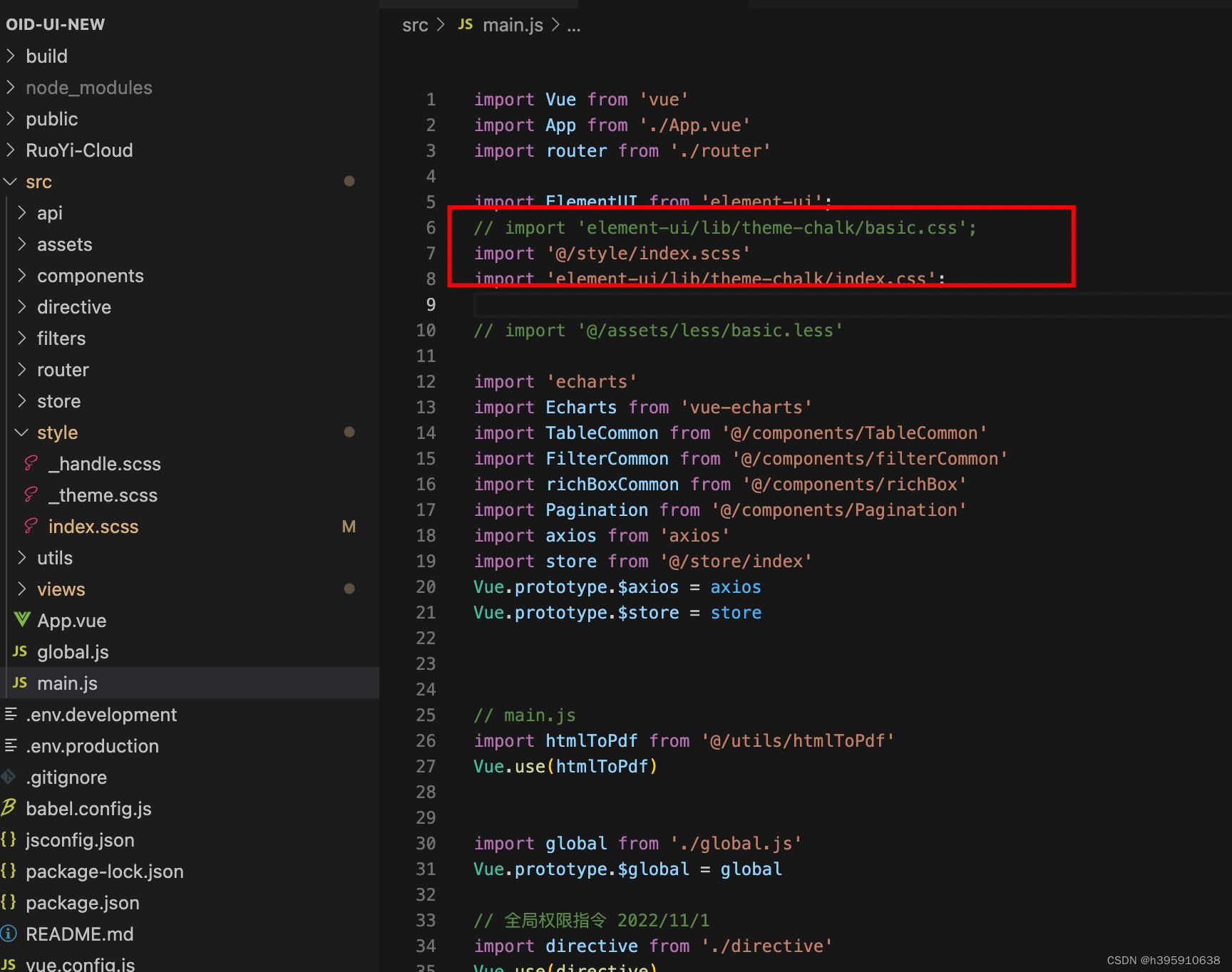Click main.js in the breadcrumb
The image size is (1232, 972).
[x=513, y=25]
